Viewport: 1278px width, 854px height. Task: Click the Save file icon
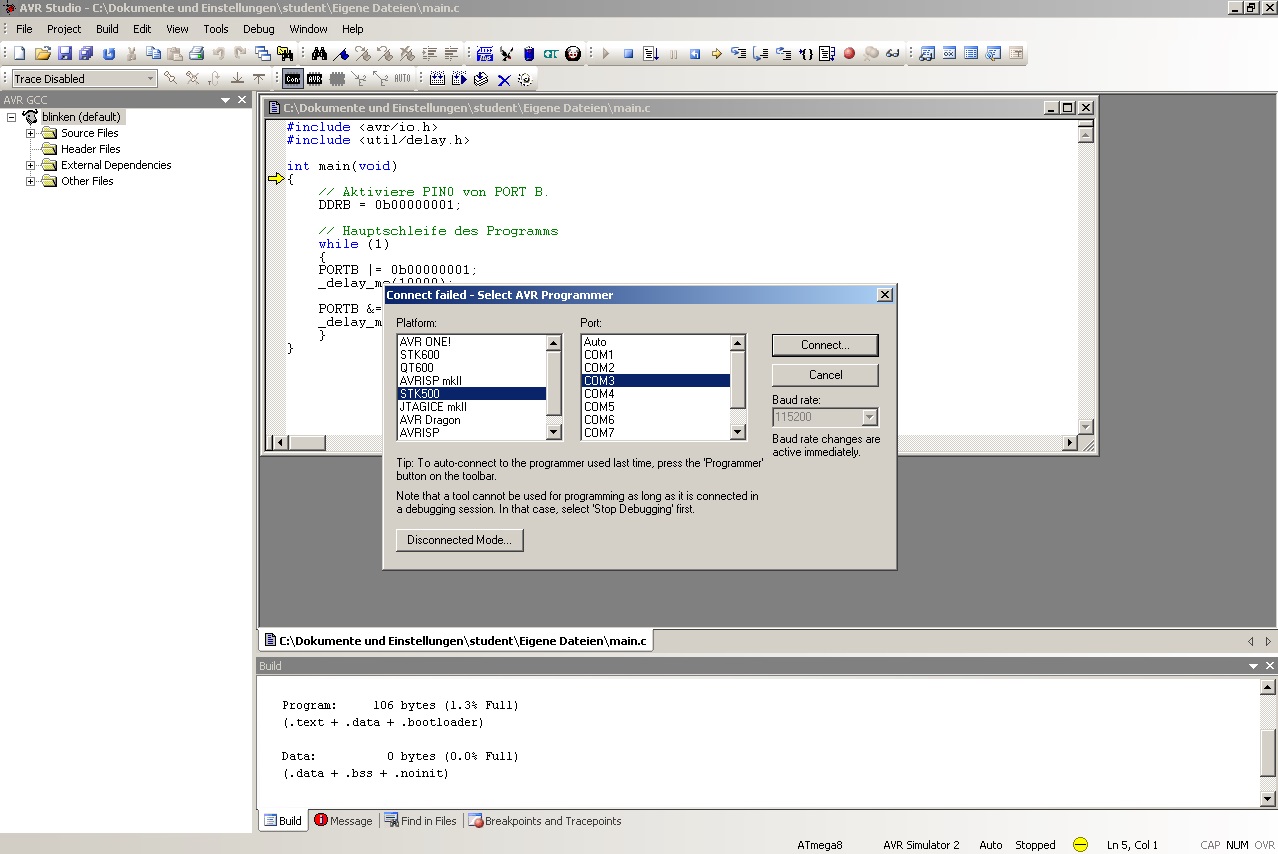click(x=64, y=54)
